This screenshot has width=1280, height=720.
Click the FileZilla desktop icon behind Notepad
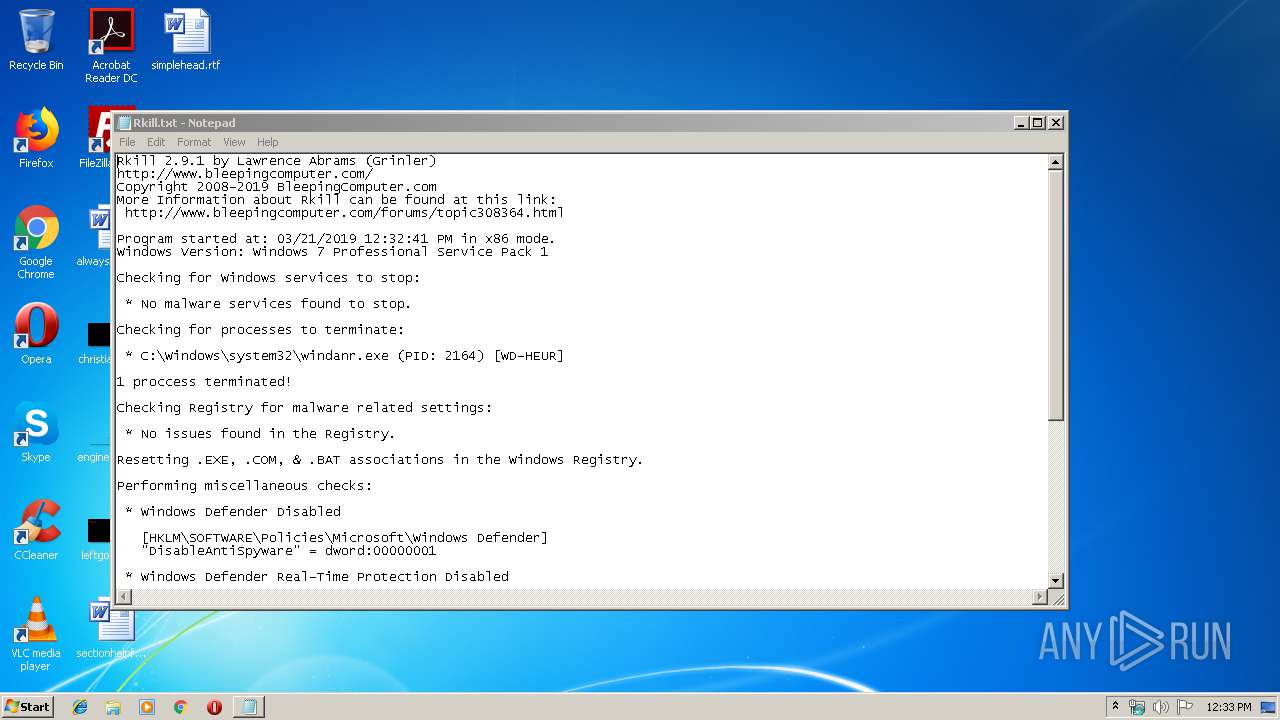(98, 138)
